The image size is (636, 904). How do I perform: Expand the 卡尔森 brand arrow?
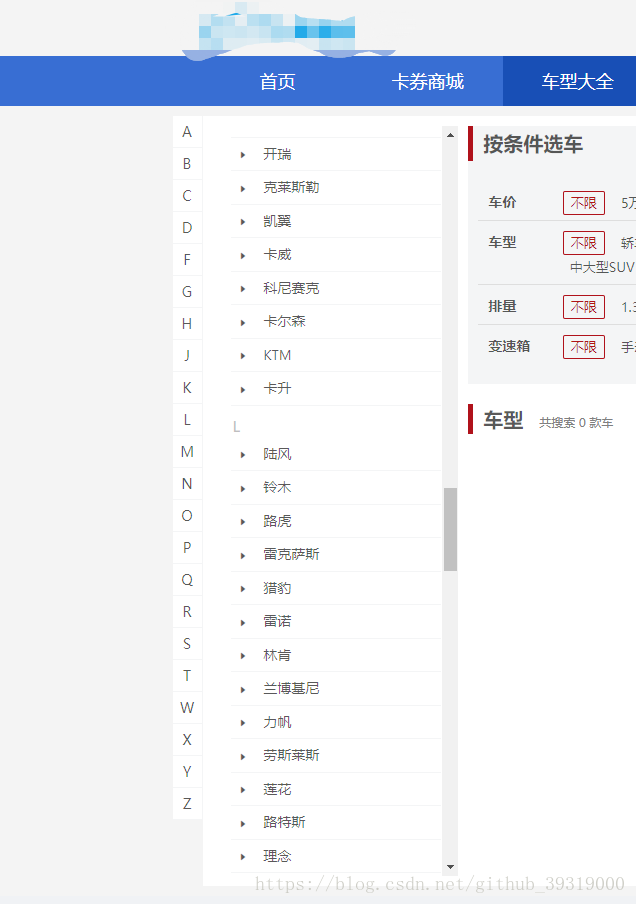click(243, 322)
